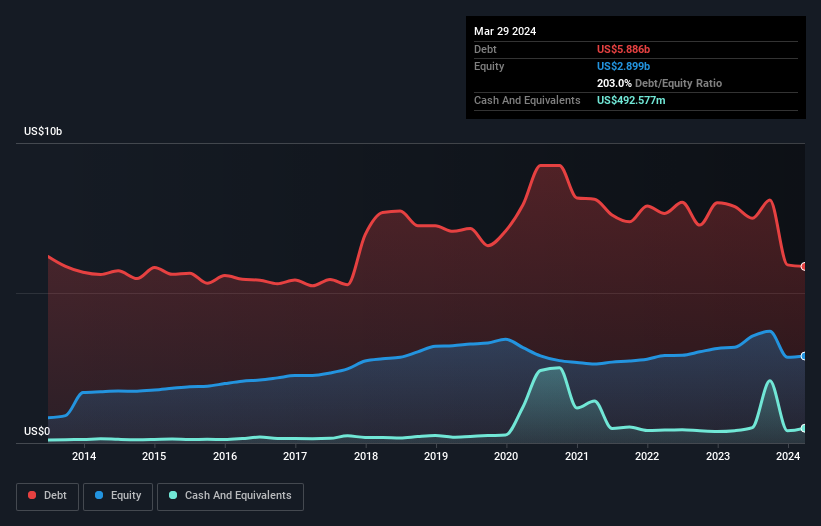Click the US$10b y-axis label

[x=43, y=131]
